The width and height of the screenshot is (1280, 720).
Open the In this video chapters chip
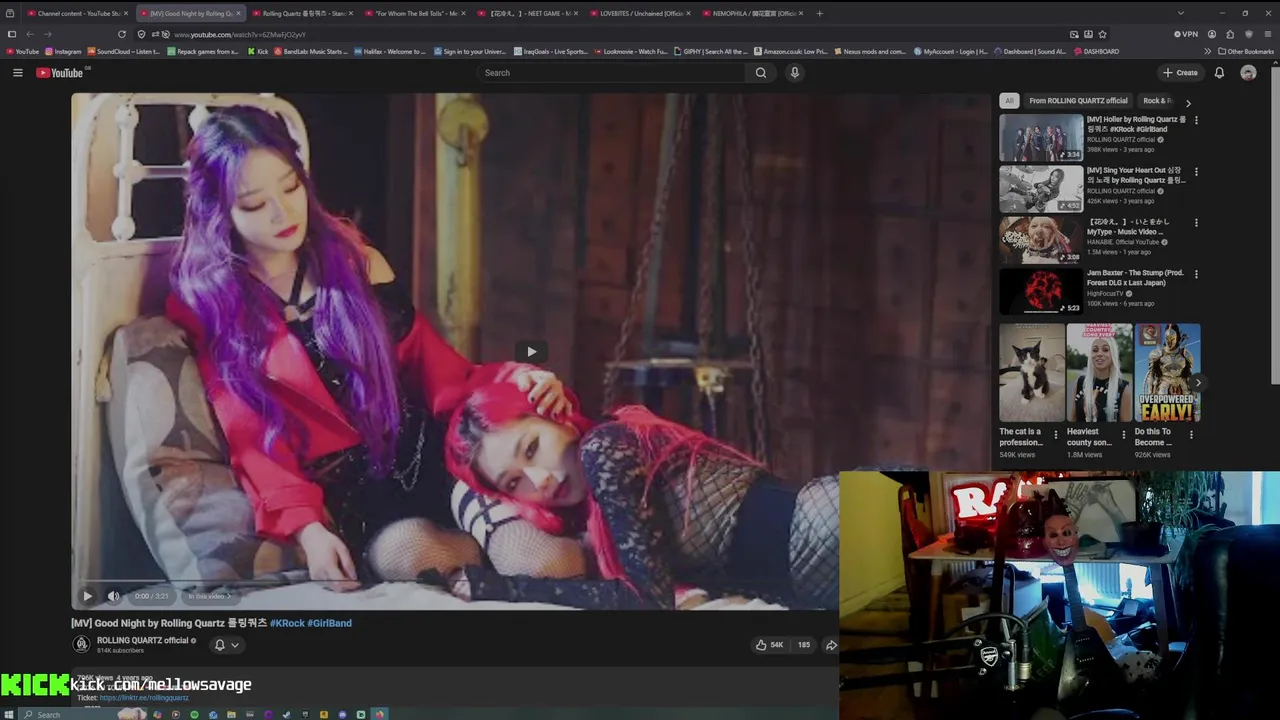[209, 596]
